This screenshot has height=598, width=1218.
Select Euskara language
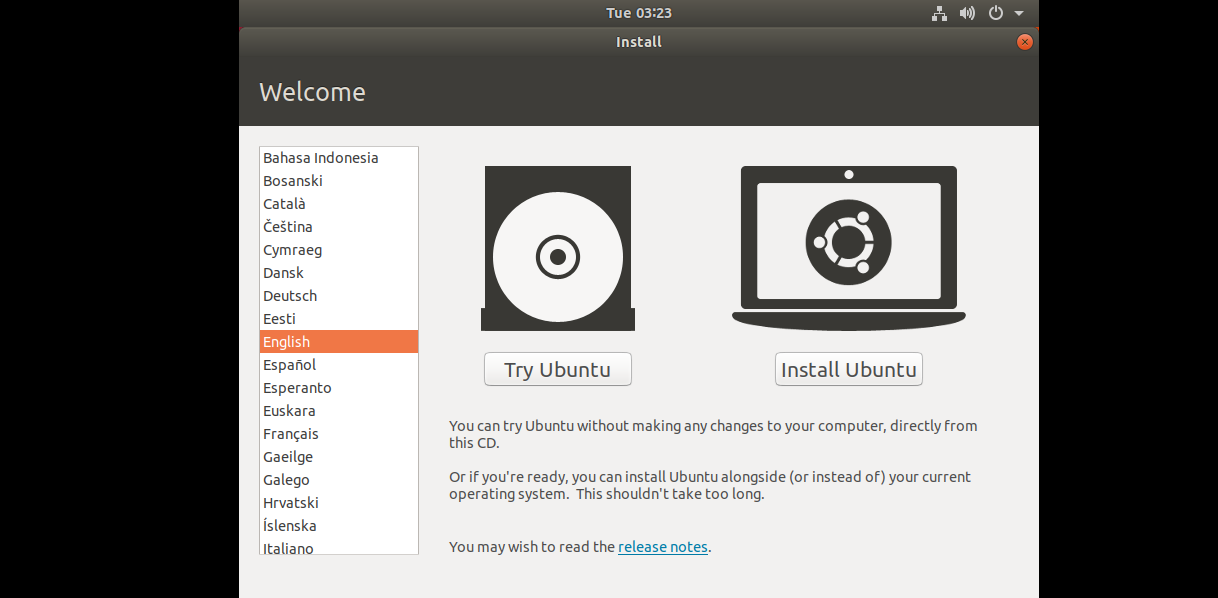339,411
